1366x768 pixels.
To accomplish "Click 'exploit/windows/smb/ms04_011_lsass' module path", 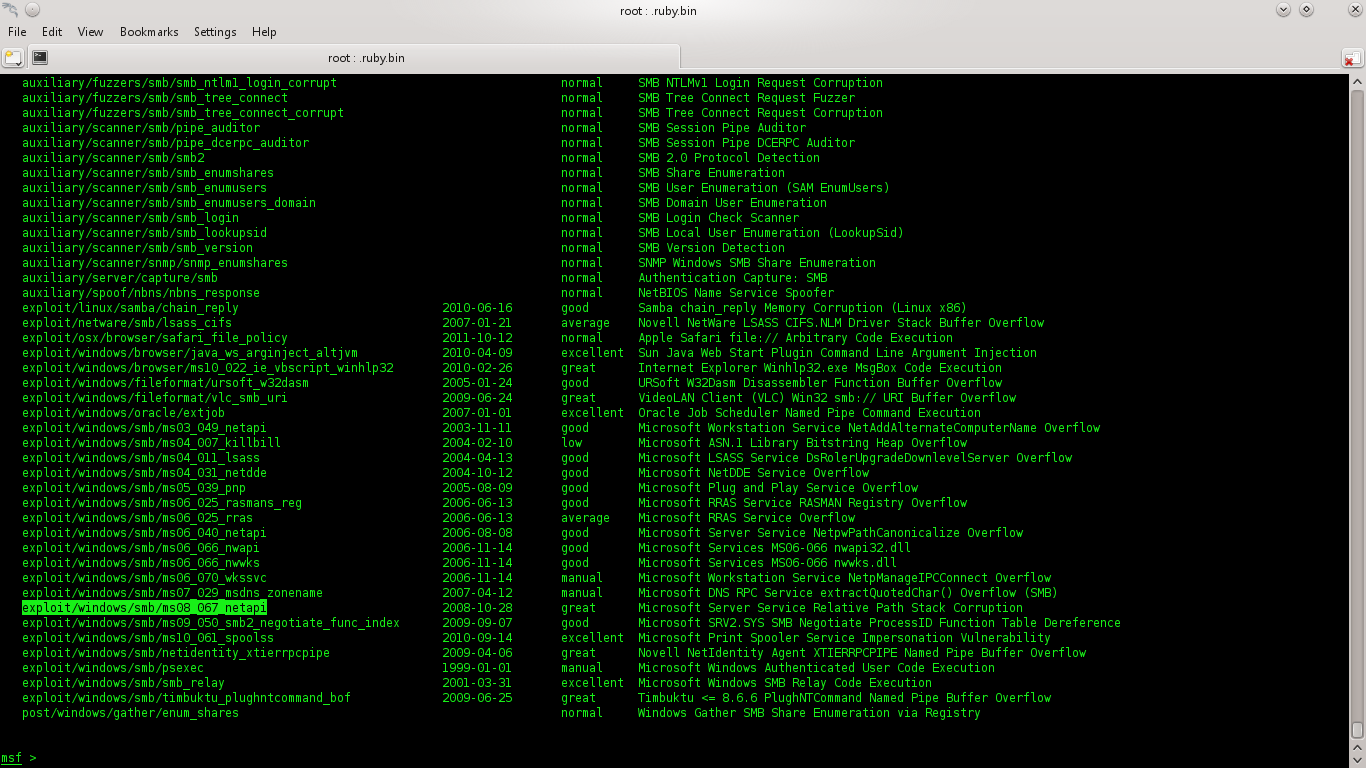I will tap(141, 458).
